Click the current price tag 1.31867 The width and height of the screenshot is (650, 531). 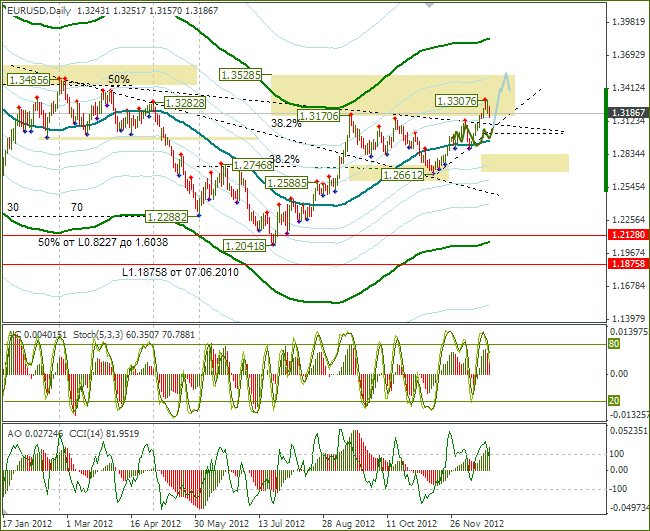(628, 112)
